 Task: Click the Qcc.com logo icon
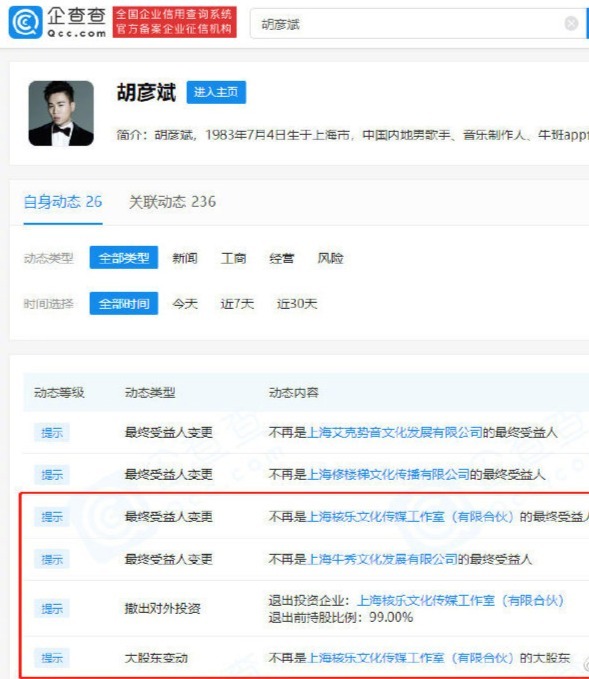coord(26,22)
